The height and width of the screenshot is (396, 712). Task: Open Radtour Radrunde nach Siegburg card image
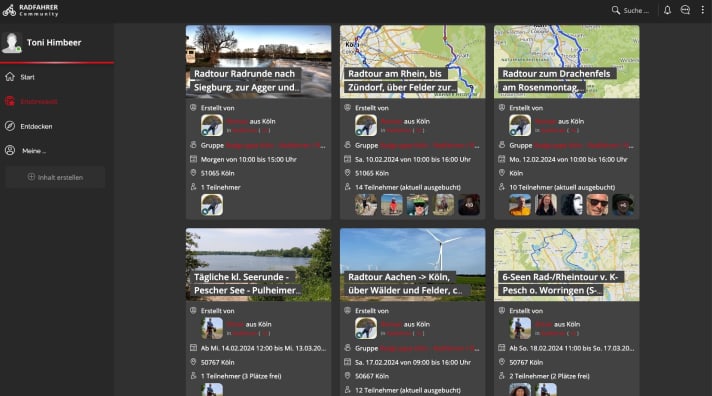[x=258, y=62]
